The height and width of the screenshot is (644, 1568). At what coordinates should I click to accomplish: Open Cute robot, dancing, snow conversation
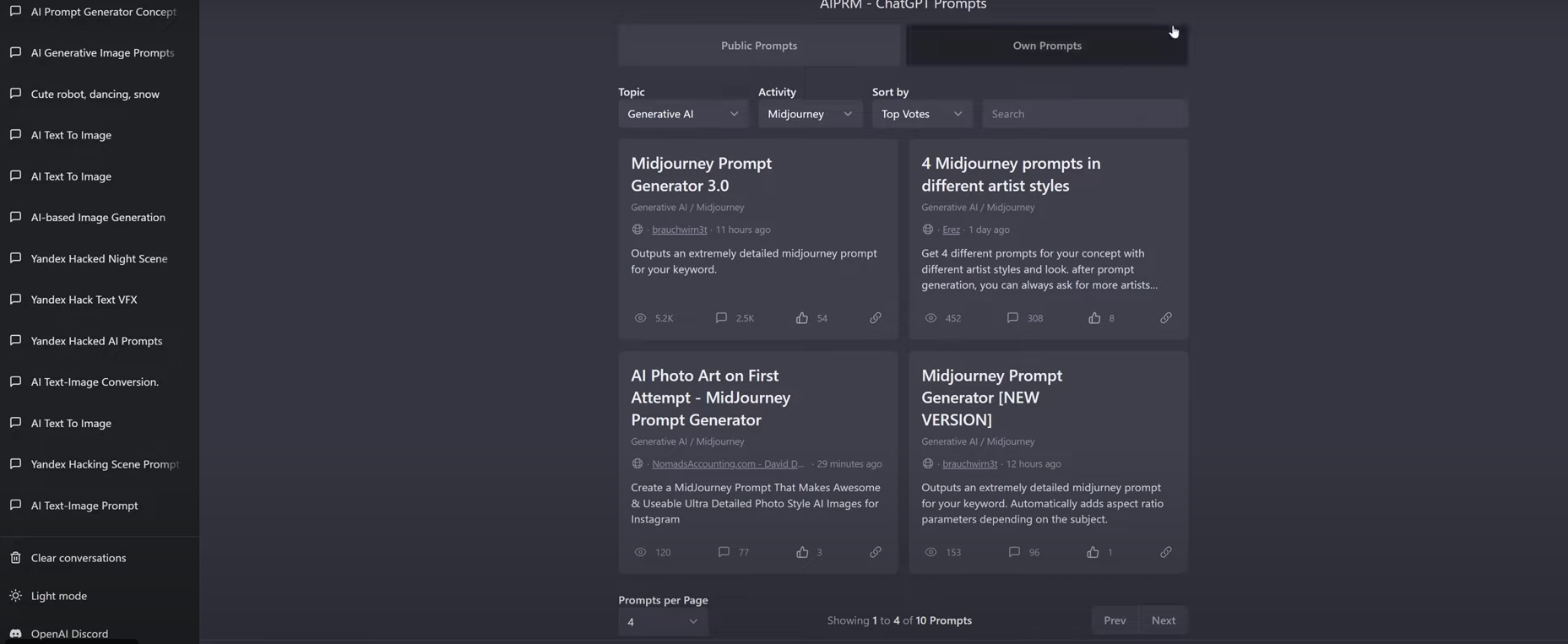[95, 94]
